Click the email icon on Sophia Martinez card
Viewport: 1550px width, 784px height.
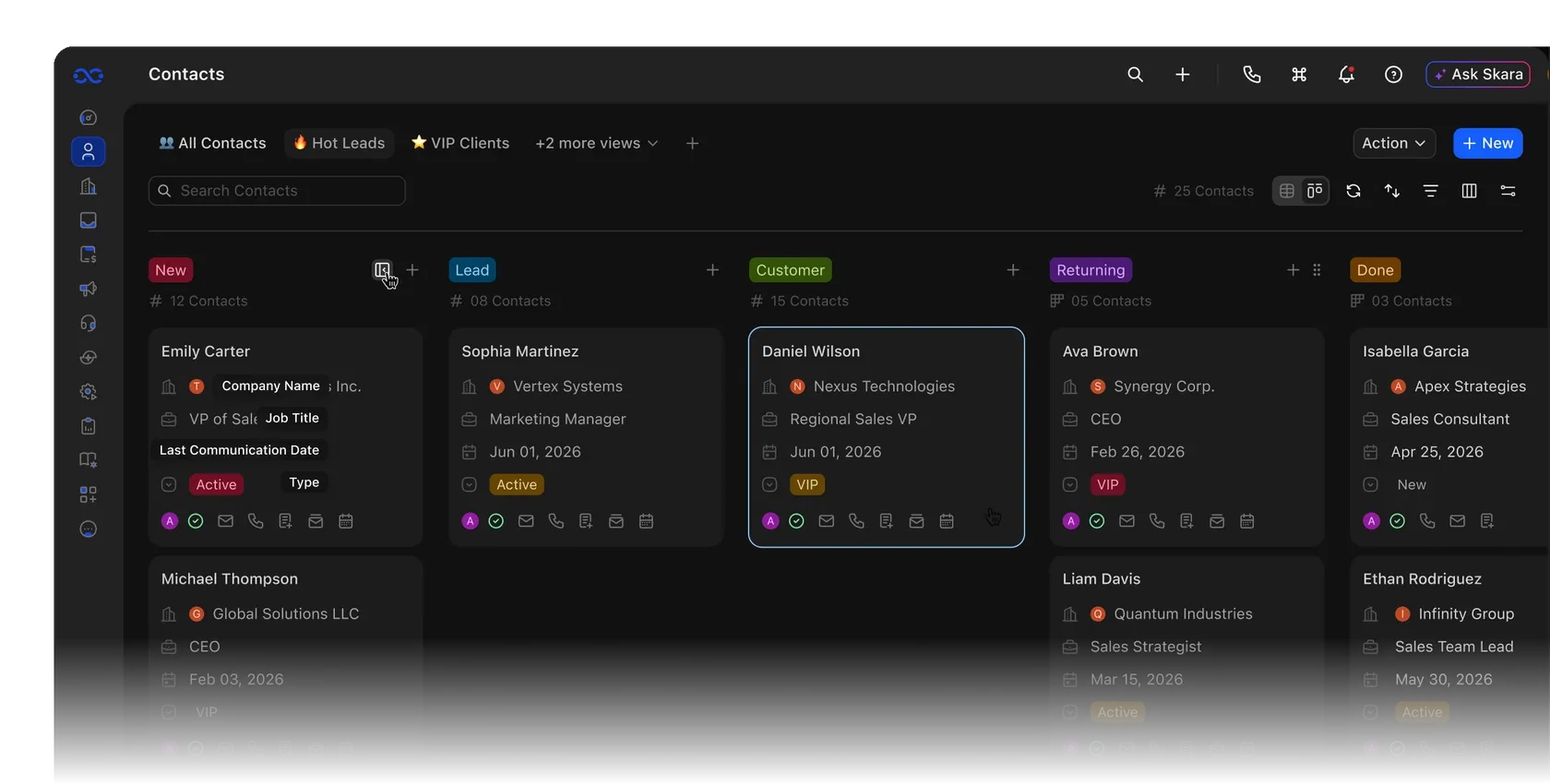click(526, 521)
